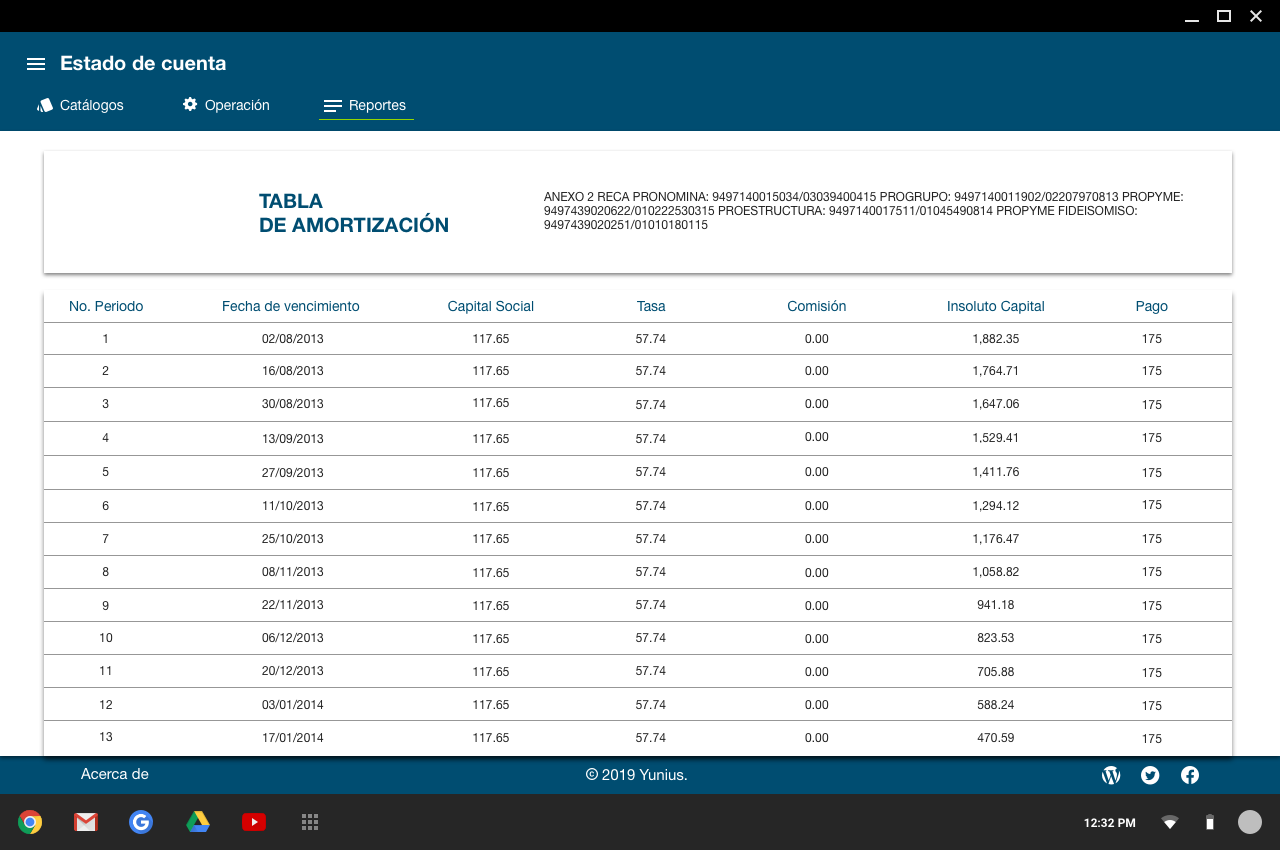This screenshot has width=1280, height=850.
Task: Open the system clock showing 12:32 PM
Action: point(1109,823)
